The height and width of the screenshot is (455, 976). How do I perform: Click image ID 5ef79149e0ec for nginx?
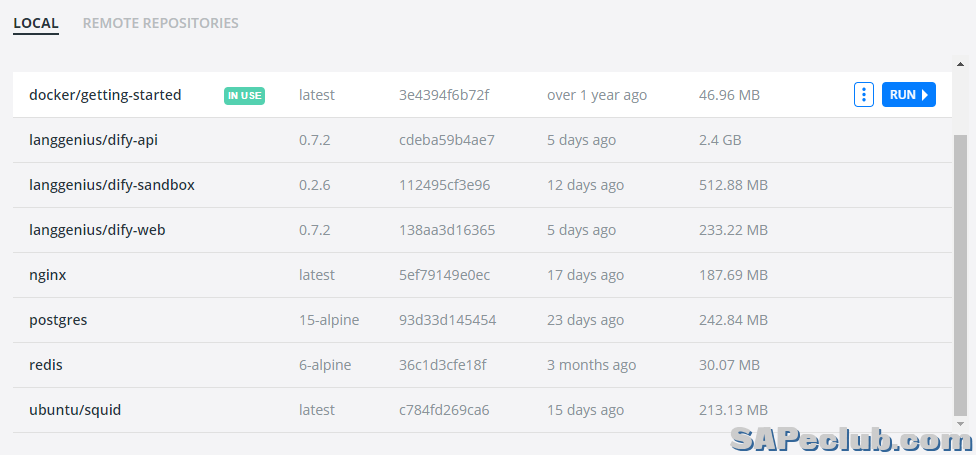(444, 275)
